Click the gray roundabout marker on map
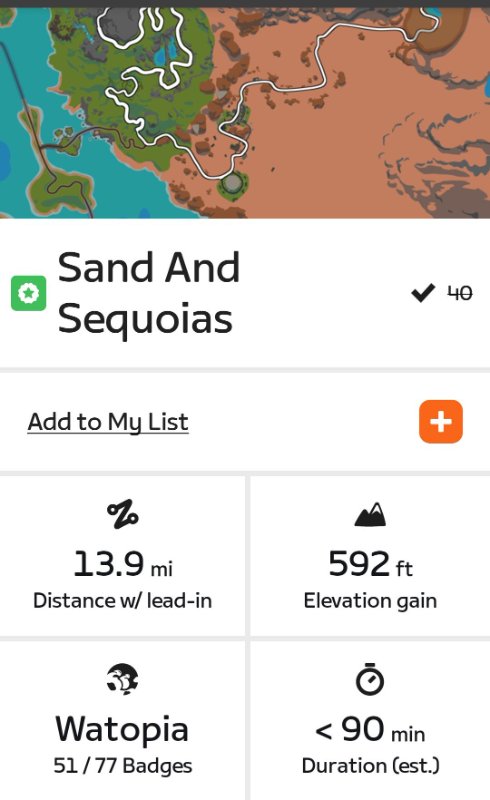This screenshot has width=490, height=800. coord(233,183)
